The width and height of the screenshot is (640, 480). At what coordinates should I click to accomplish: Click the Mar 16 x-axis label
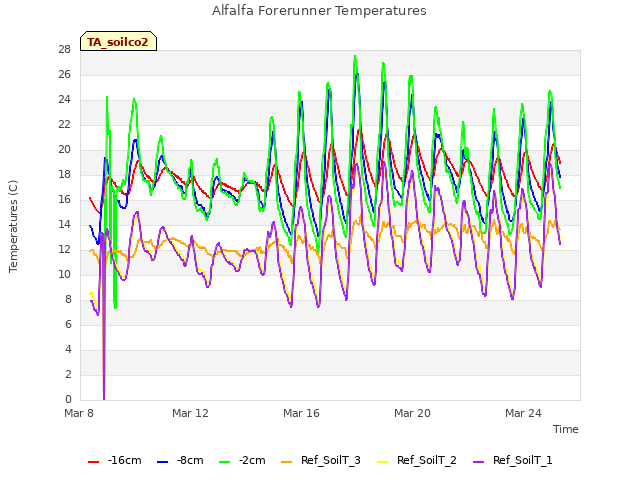(301, 413)
